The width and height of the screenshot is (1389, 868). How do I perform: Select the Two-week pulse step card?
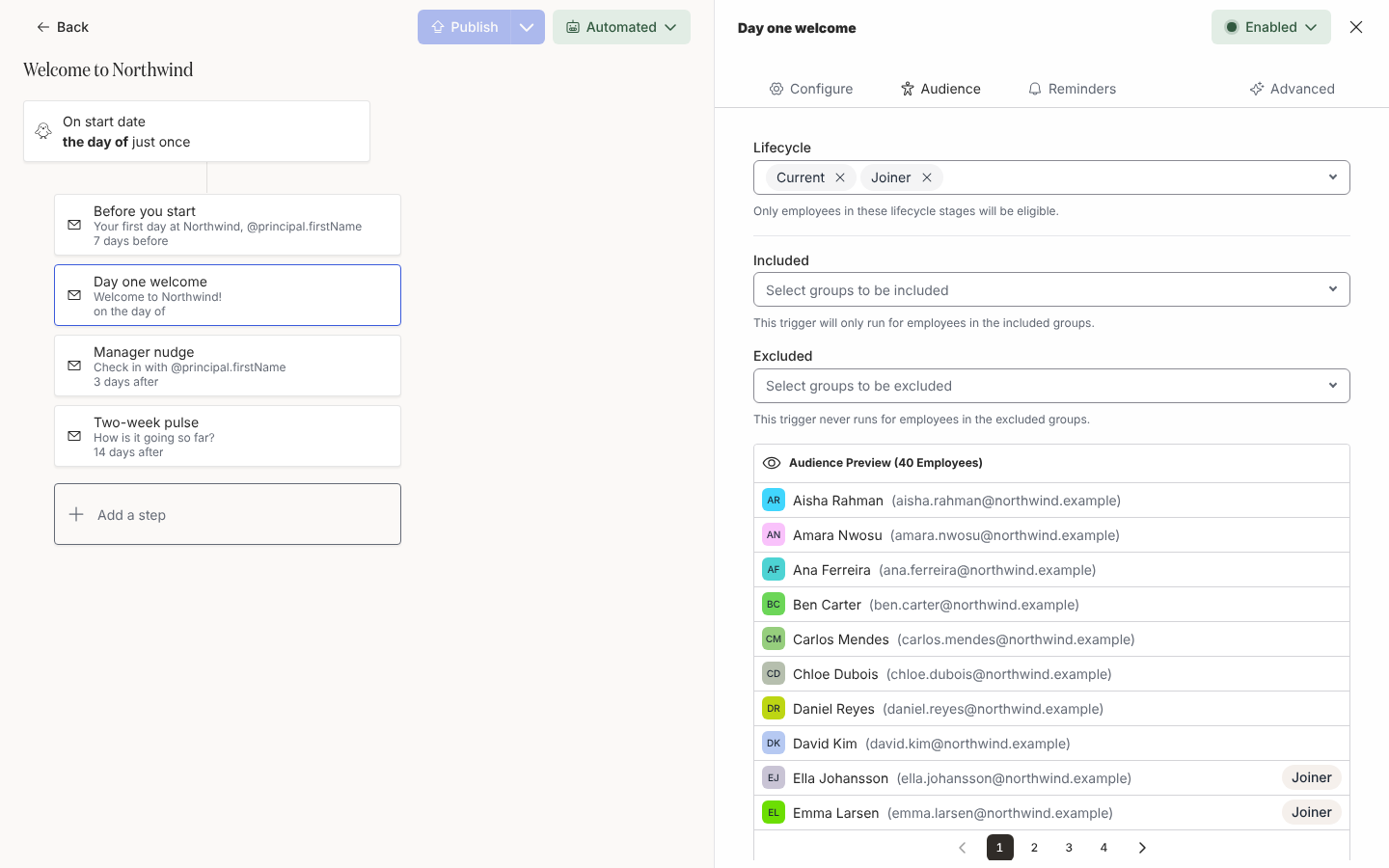(228, 436)
